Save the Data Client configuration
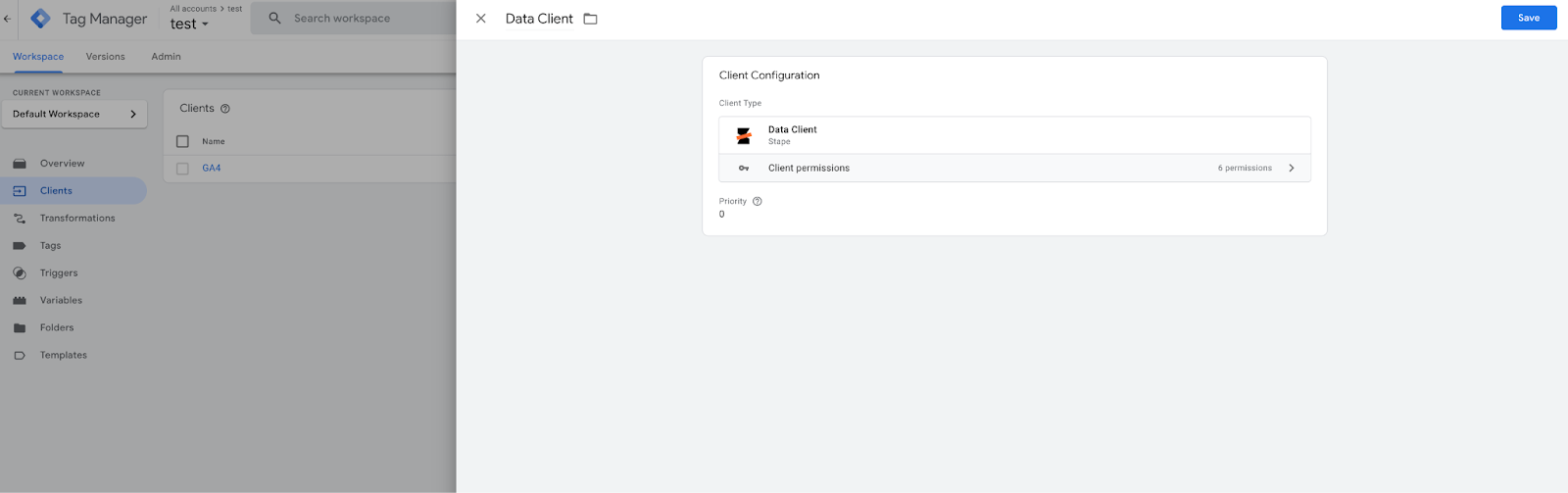This screenshot has height=493, width=1568. pos(1529,18)
